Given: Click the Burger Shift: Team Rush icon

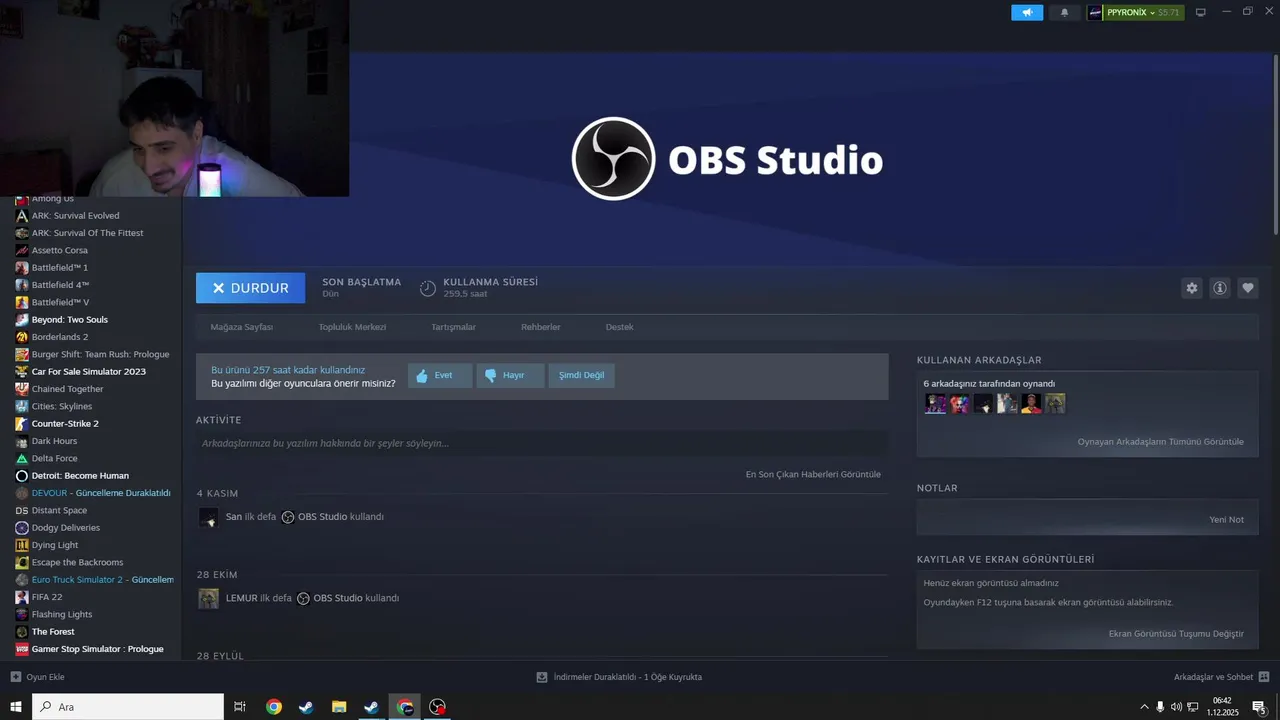Looking at the screenshot, I should [22, 354].
